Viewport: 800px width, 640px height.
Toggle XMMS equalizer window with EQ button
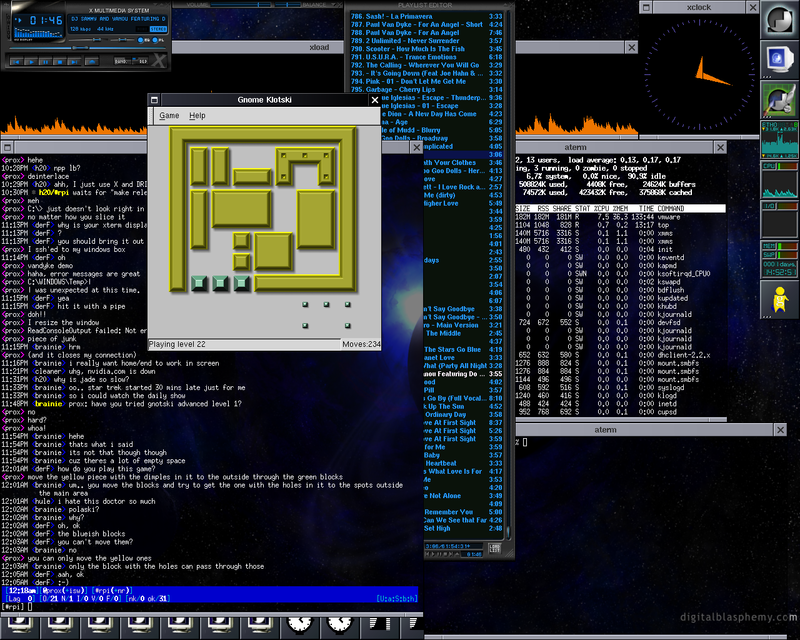point(143,40)
